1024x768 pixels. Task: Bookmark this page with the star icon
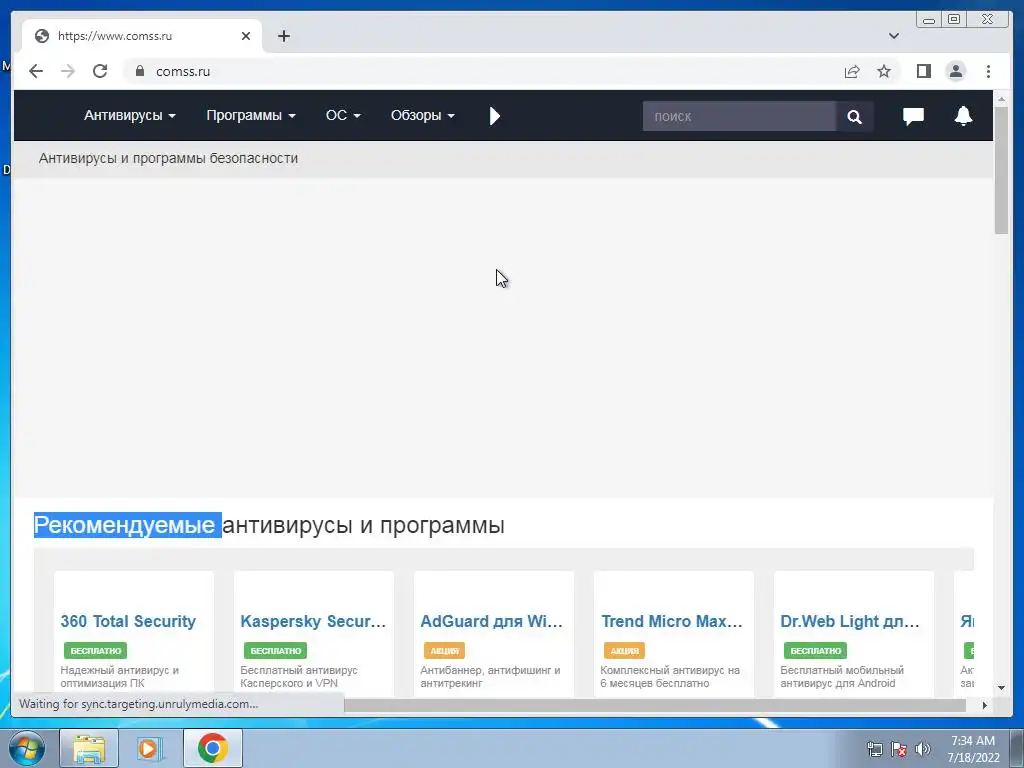tap(884, 71)
